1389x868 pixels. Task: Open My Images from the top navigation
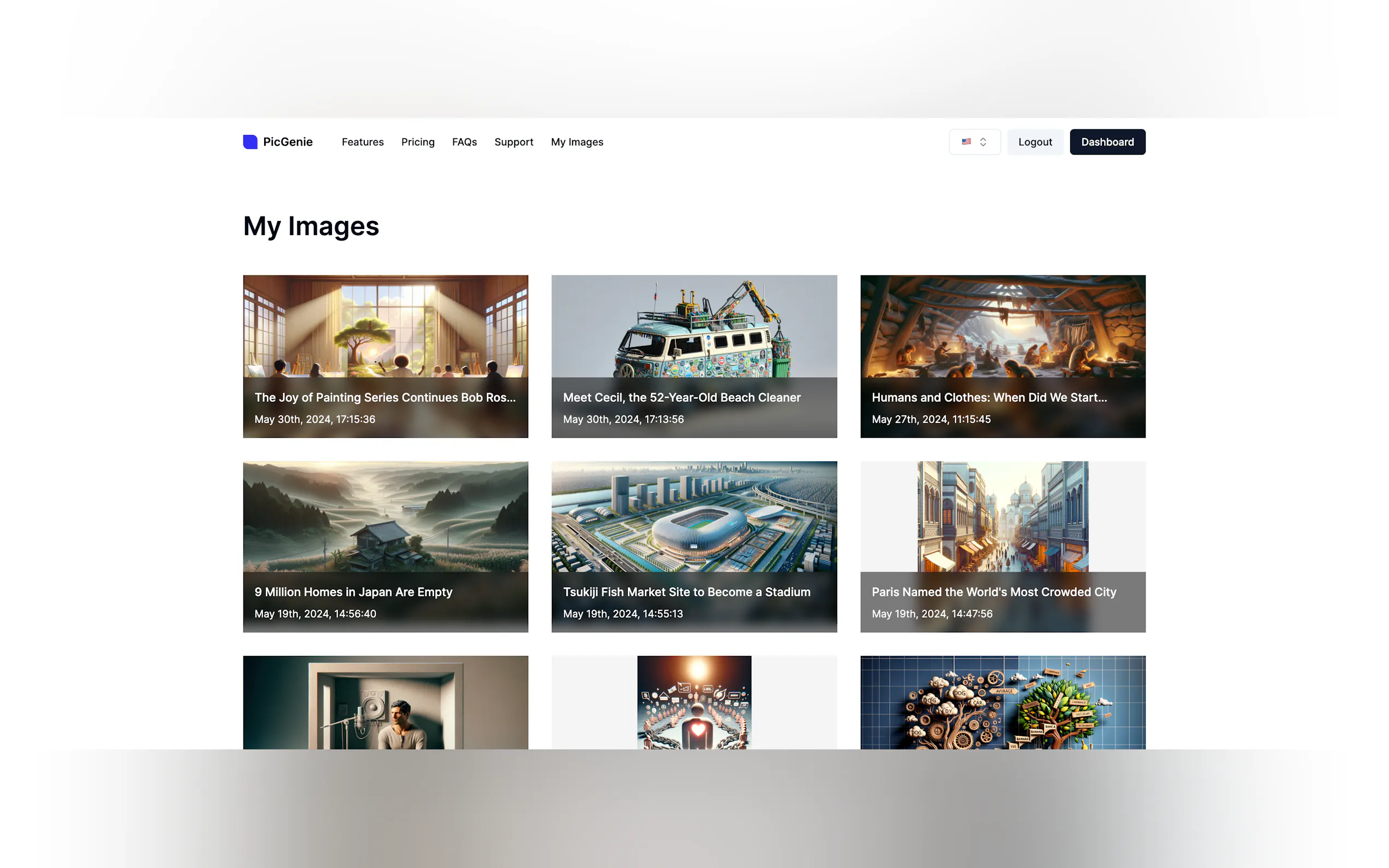coord(576,142)
